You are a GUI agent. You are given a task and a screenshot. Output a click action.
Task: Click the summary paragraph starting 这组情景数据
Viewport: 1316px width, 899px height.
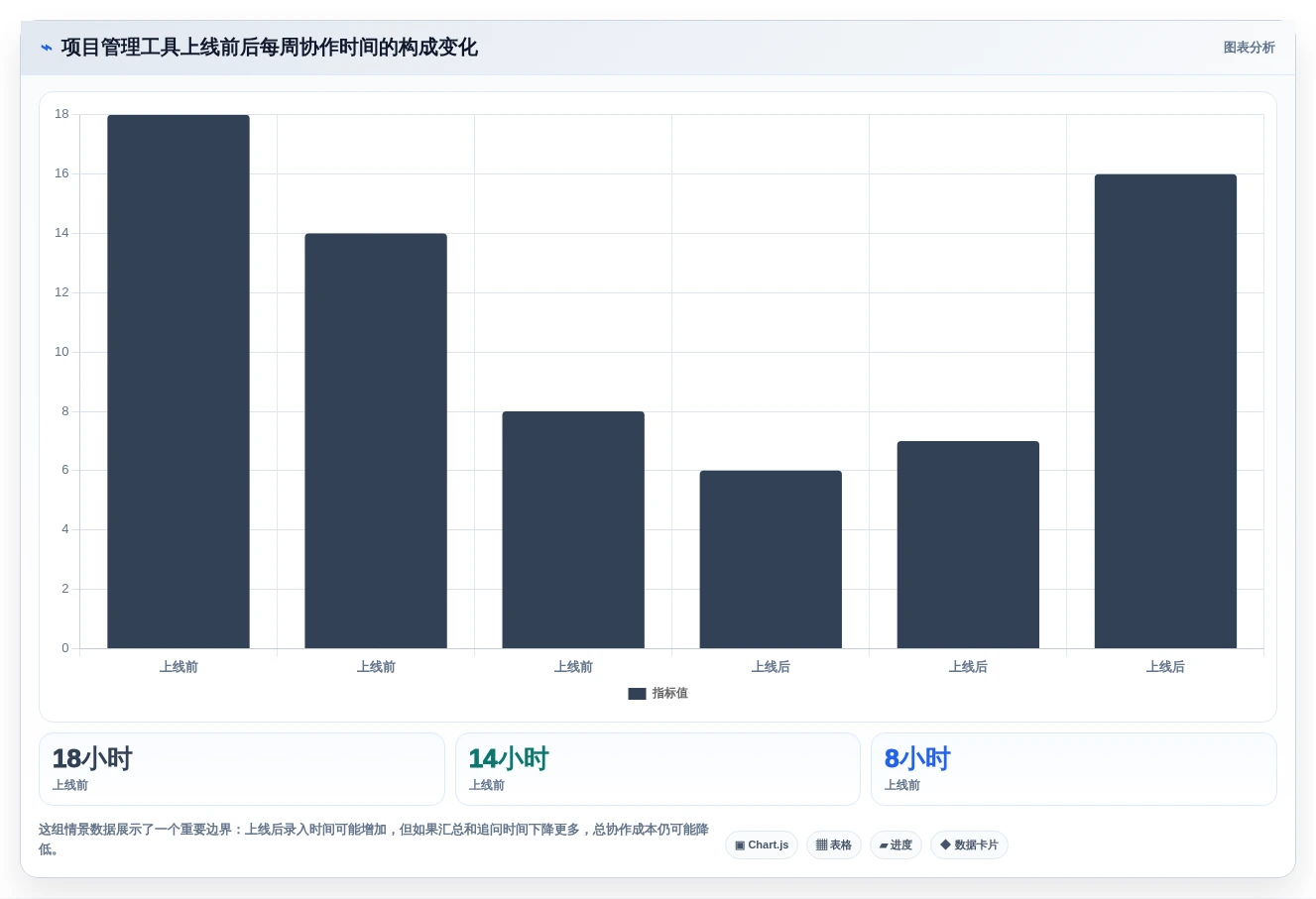coord(374,839)
